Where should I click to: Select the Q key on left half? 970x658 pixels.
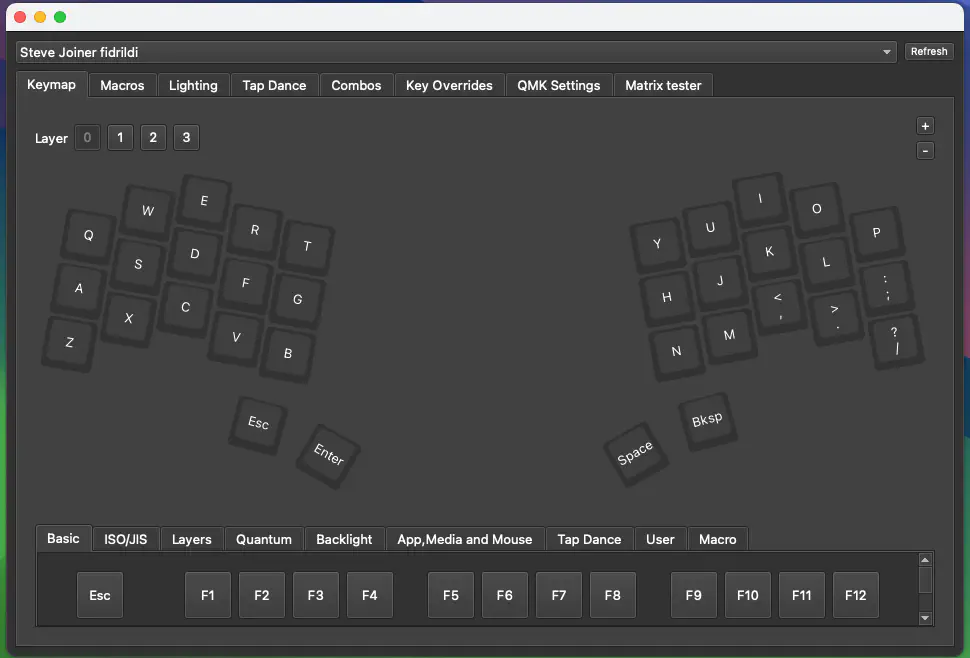88,235
